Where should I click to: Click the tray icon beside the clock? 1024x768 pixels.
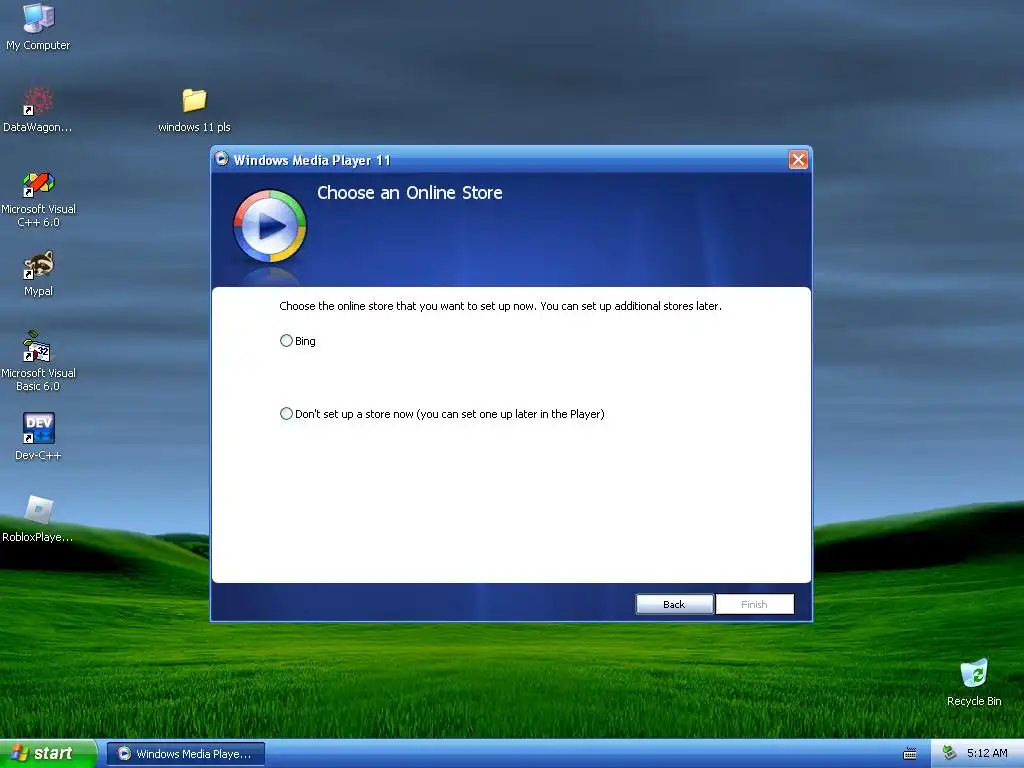949,753
